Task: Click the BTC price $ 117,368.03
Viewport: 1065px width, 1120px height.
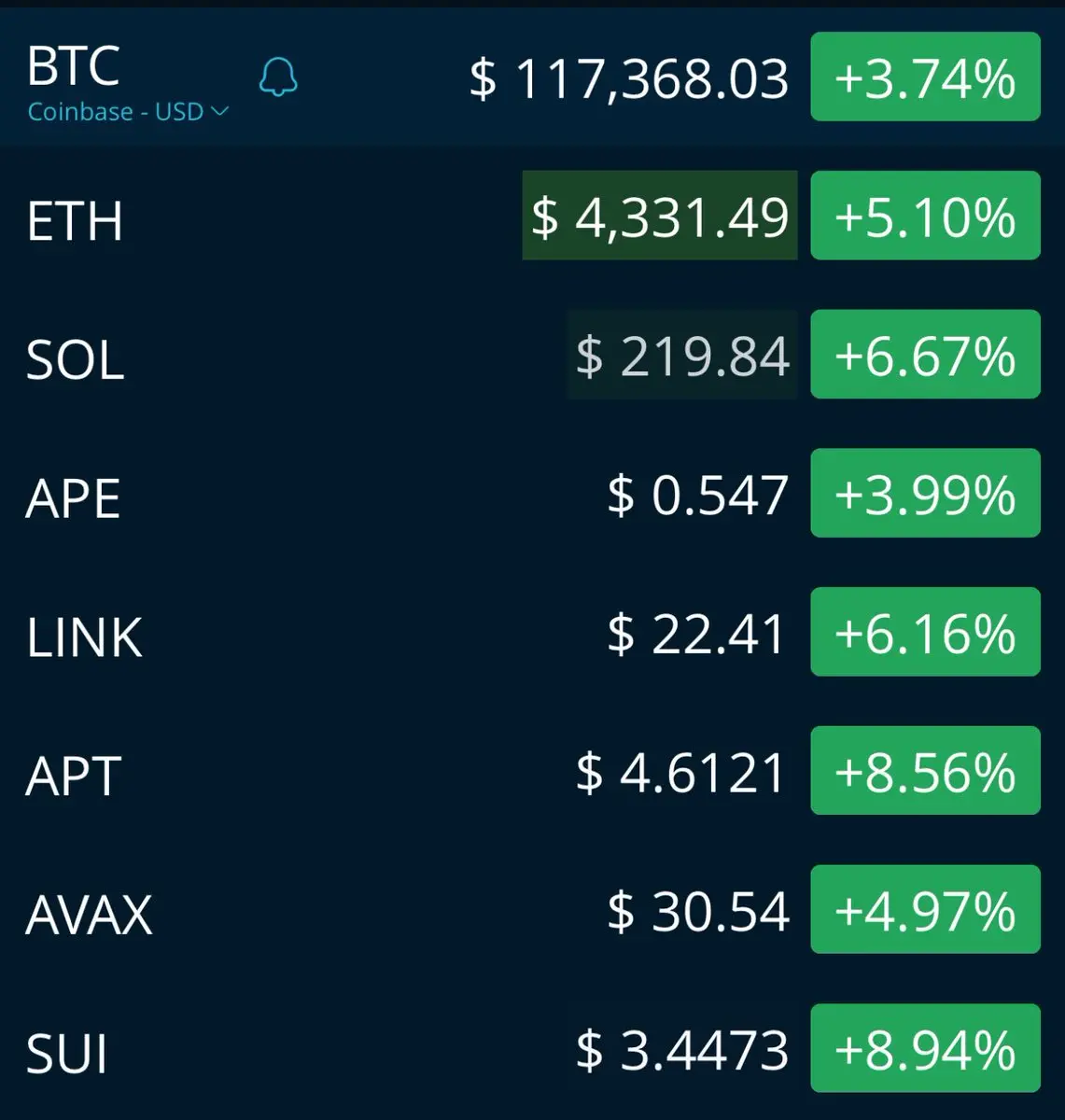Action: pyautogui.click(x=629, y=78)
